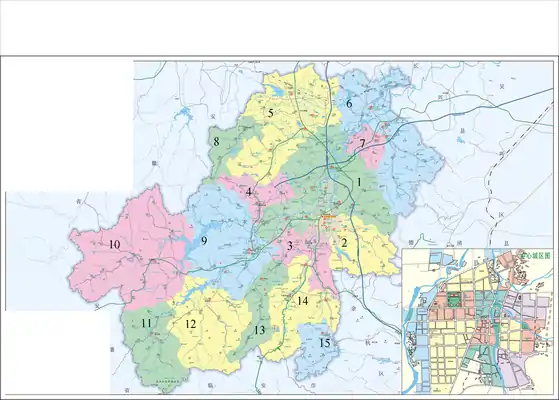Click the orange city marker at center

(329, 216)
